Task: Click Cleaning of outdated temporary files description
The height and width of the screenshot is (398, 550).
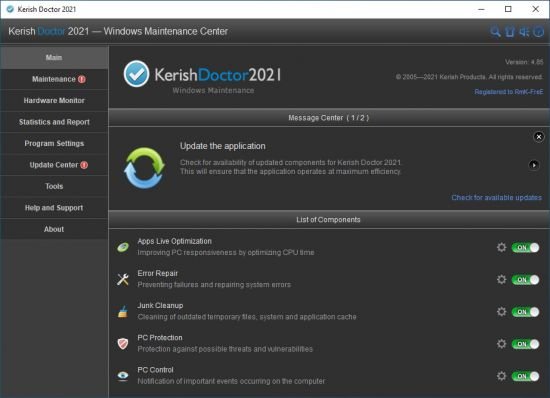Action: pyautogui.click(x=247, y=317)
